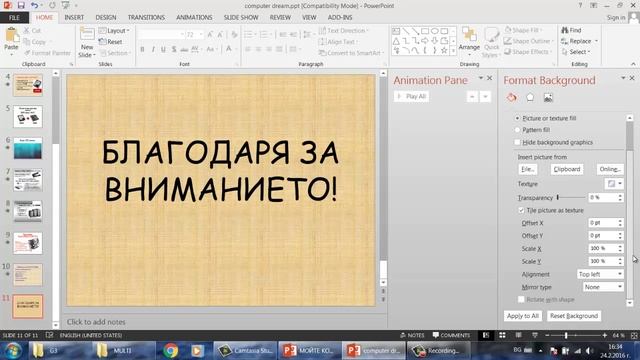The width and height of the screenshot is (640, 360).
Task: Click Apply to All button
Action: coord(523,316)
